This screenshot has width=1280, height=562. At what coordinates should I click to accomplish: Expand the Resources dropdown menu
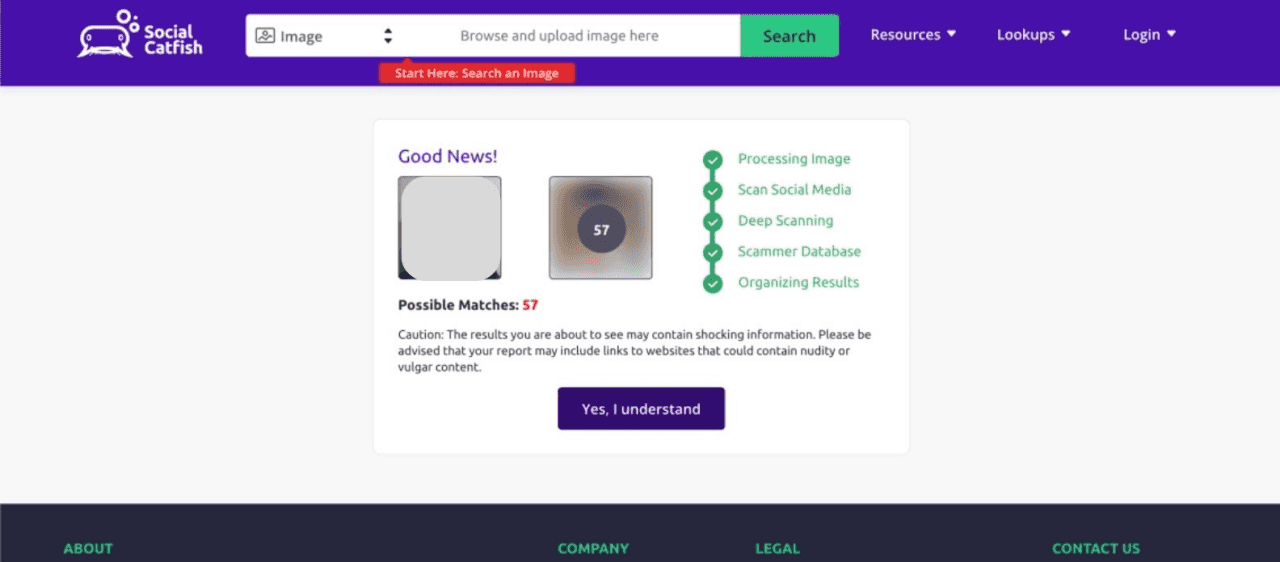click(x=913, y=34)
